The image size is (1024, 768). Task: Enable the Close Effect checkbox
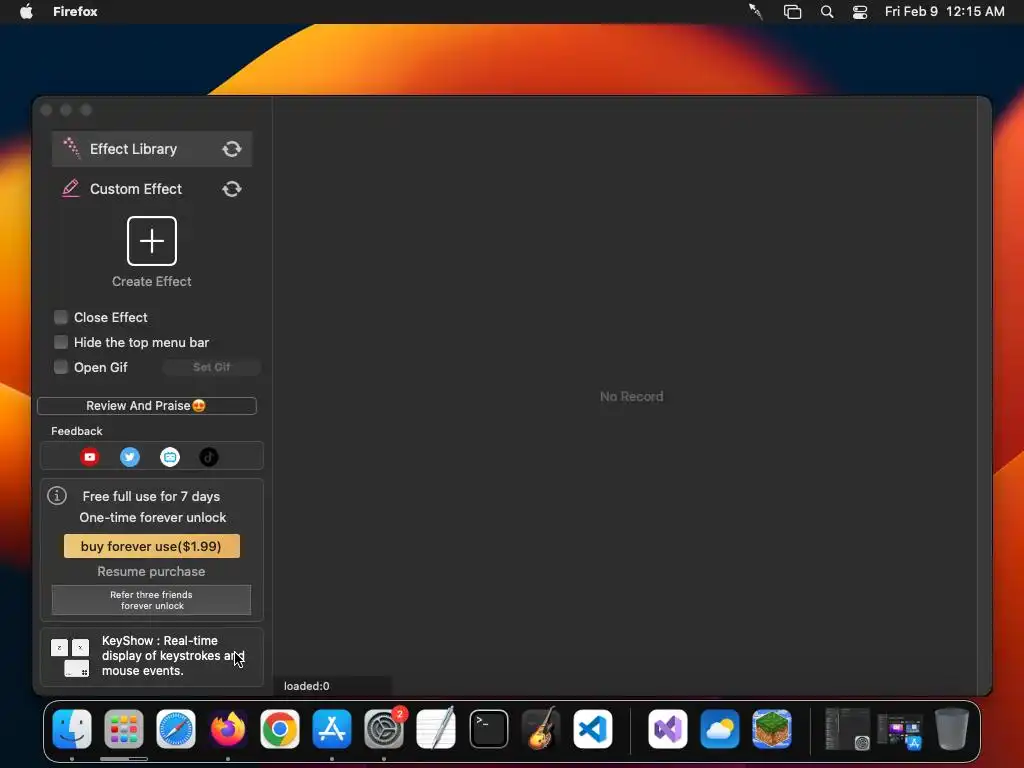point(61,317)
